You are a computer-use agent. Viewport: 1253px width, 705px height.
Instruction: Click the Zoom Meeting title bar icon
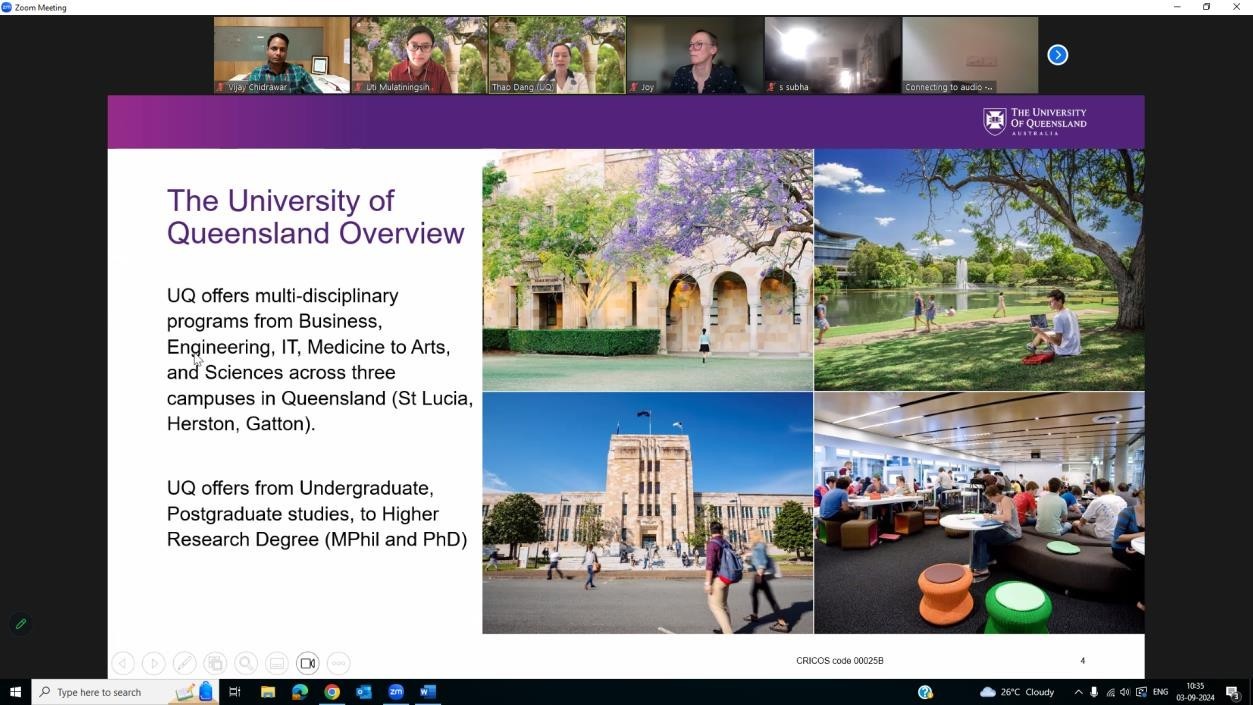click(x=6, y=7)
